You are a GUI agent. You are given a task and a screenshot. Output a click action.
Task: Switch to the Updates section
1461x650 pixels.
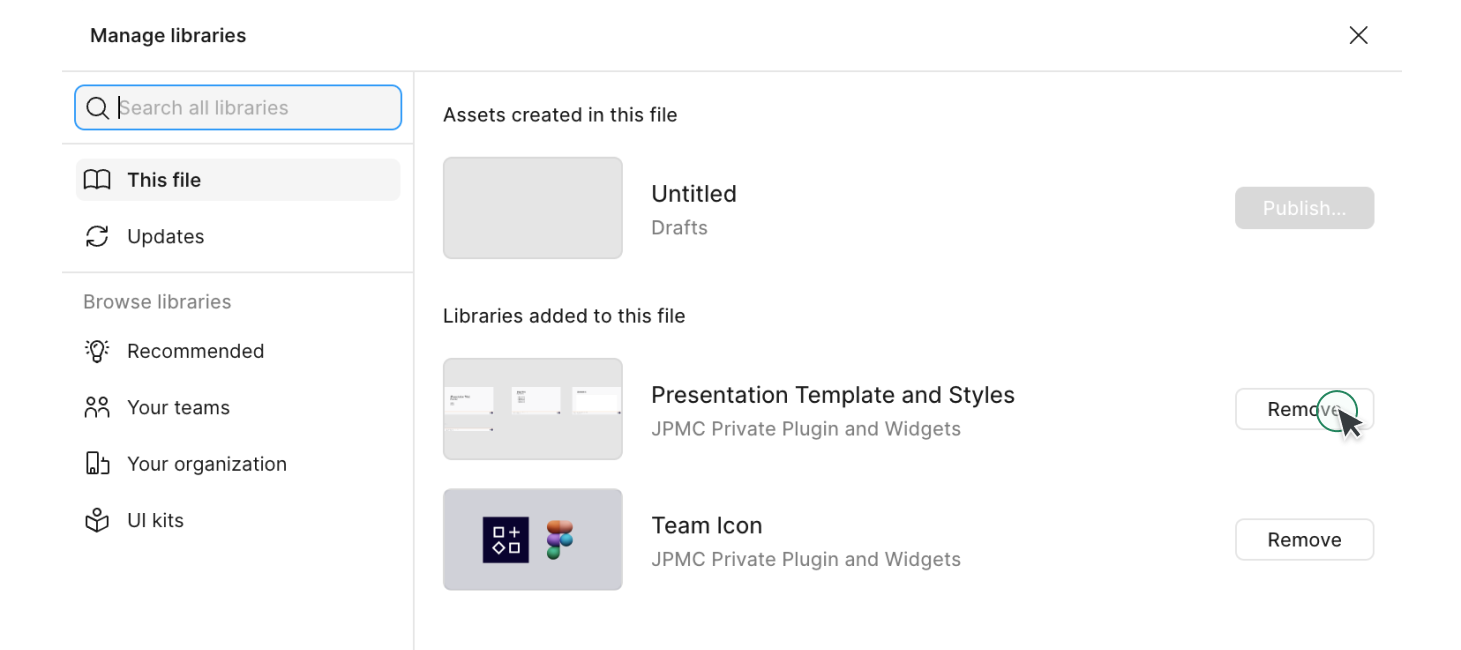(165, 236)
